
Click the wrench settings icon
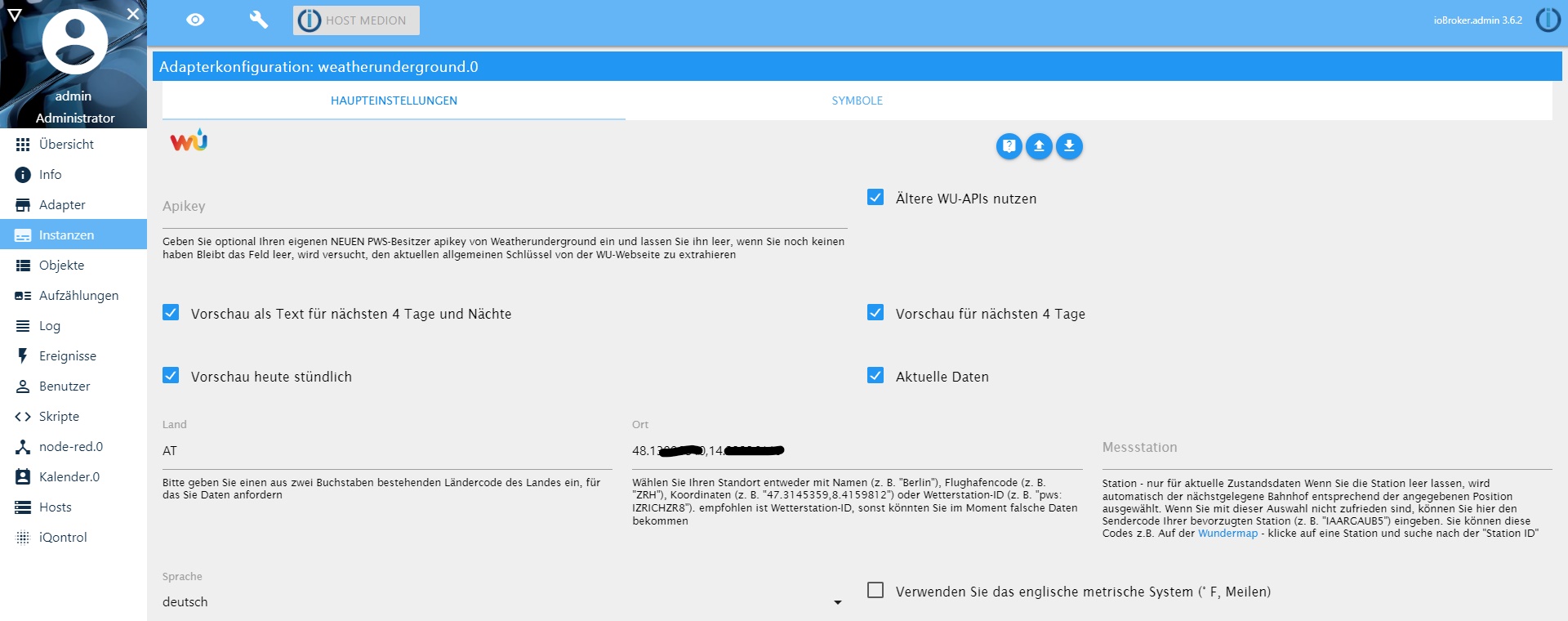click(258, 20)
